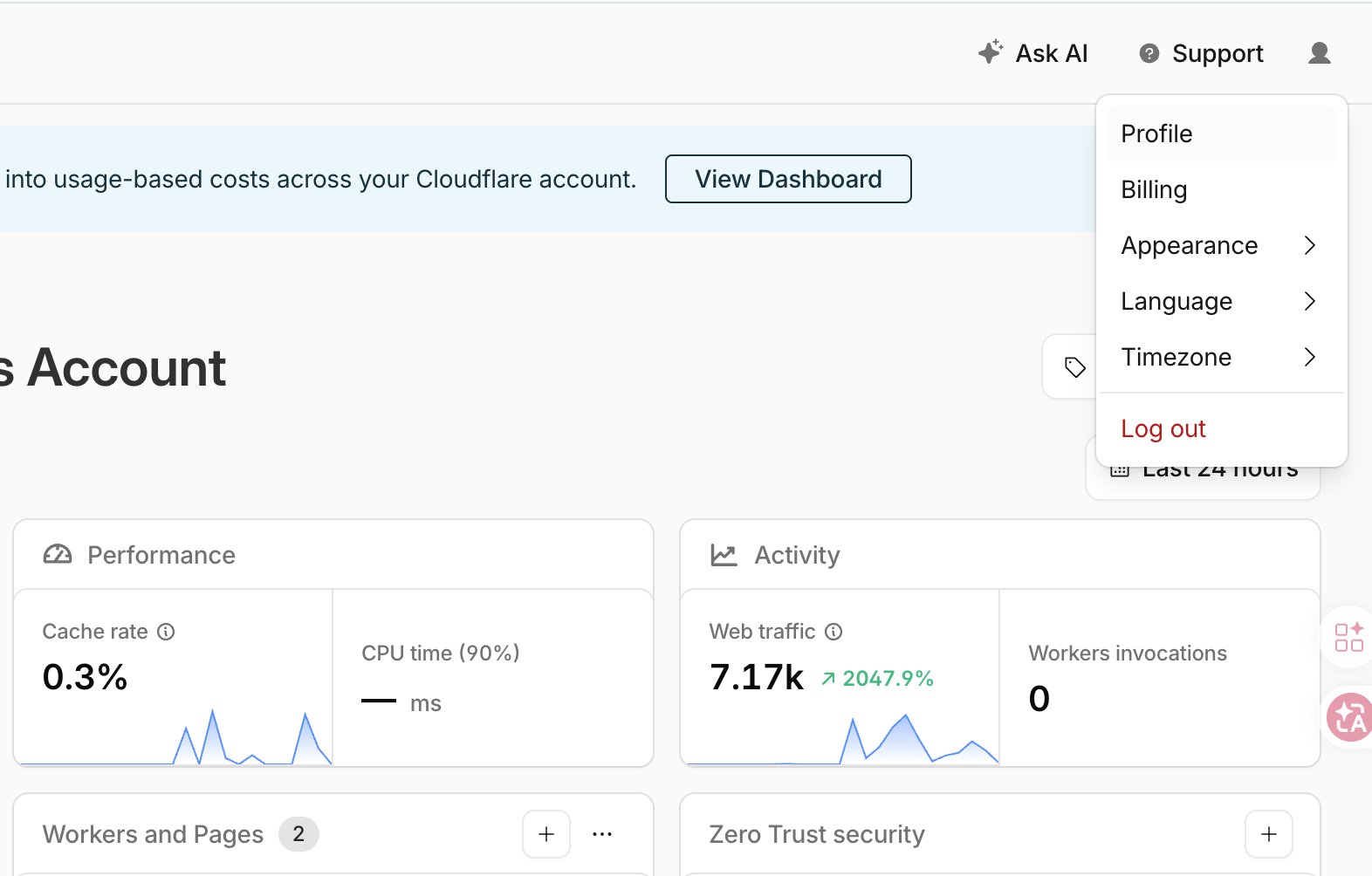Viewport: 1372px width, 876px height.
Task: Click the Web traffic sparkline chart
Action: click(x=842, y=740)
